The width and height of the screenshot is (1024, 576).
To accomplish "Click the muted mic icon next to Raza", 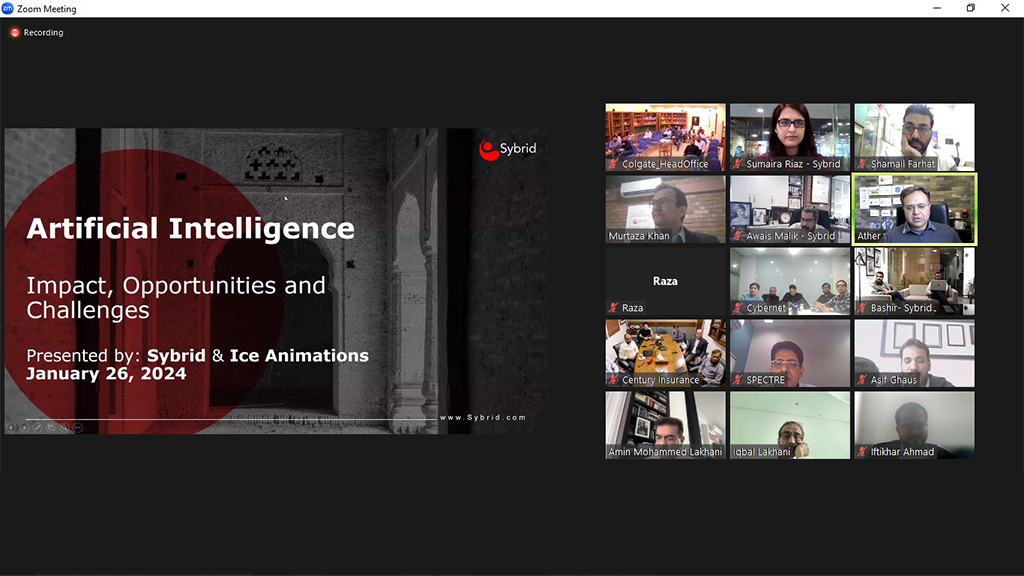I will [613, 308].
